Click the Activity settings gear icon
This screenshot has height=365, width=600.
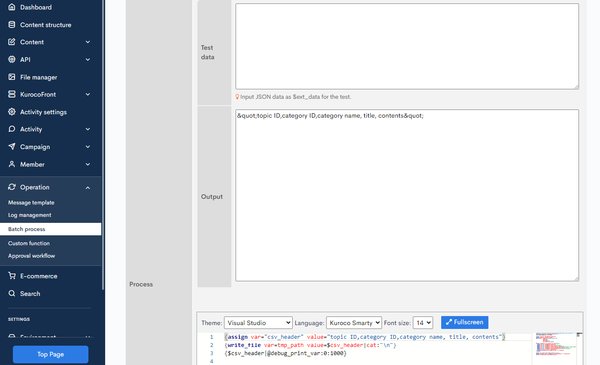click(12, 112)
